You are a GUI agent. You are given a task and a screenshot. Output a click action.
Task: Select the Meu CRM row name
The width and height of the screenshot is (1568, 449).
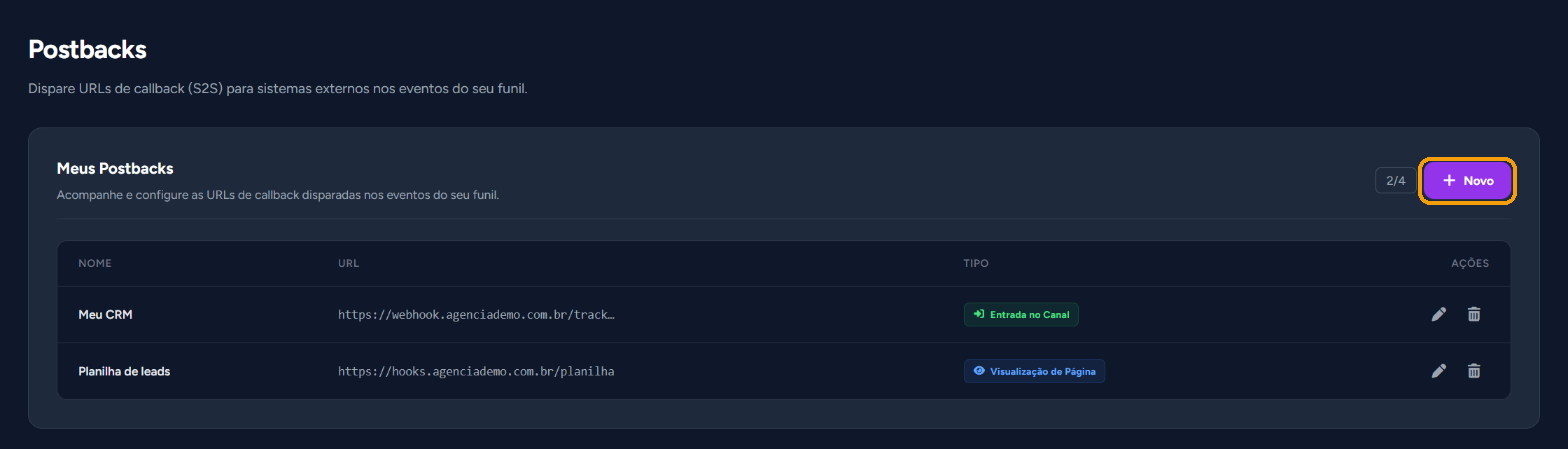(105, 314)
